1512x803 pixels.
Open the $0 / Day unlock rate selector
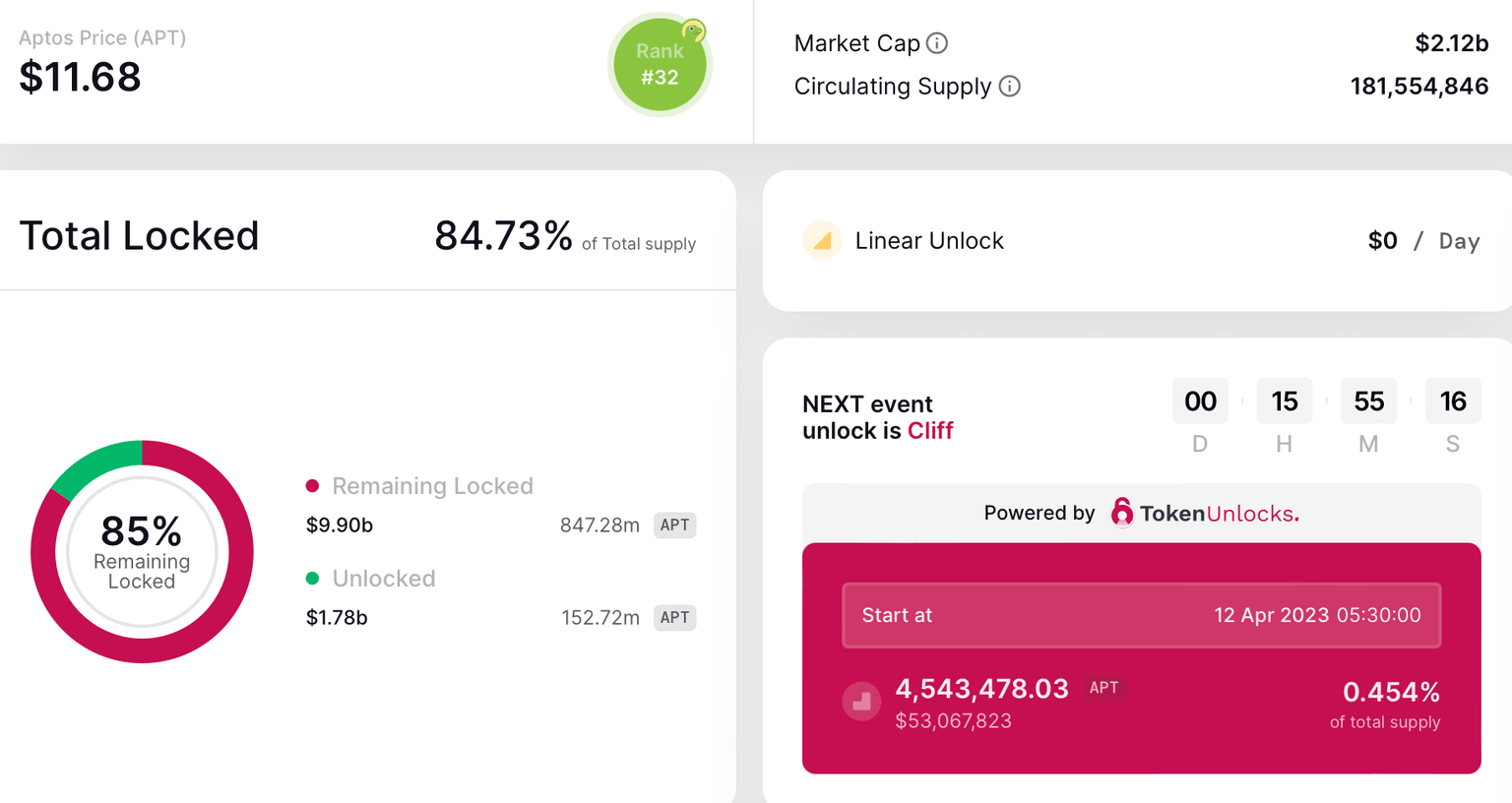point(1423,240)
